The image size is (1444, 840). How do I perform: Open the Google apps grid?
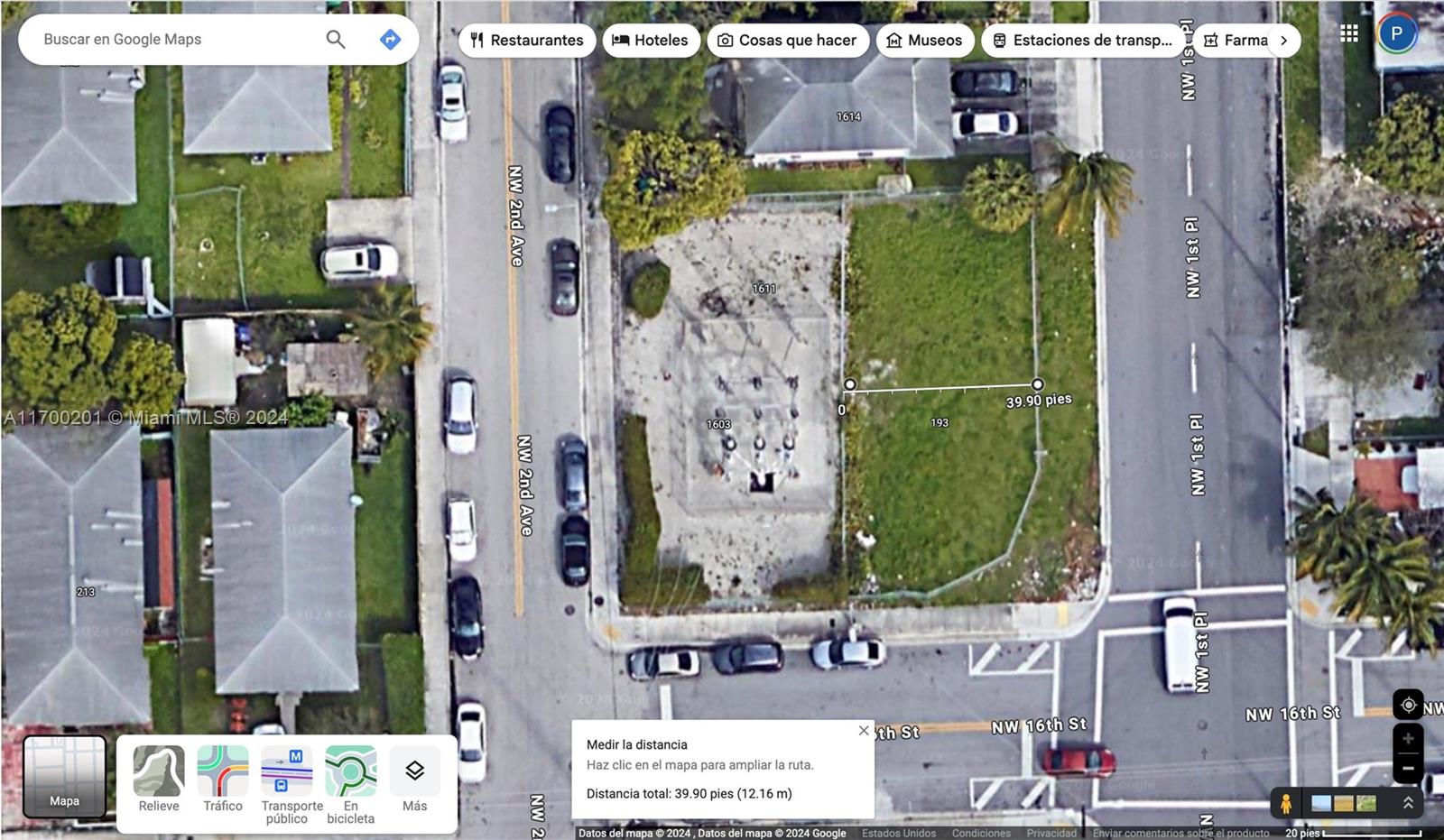coord(1349,33)
